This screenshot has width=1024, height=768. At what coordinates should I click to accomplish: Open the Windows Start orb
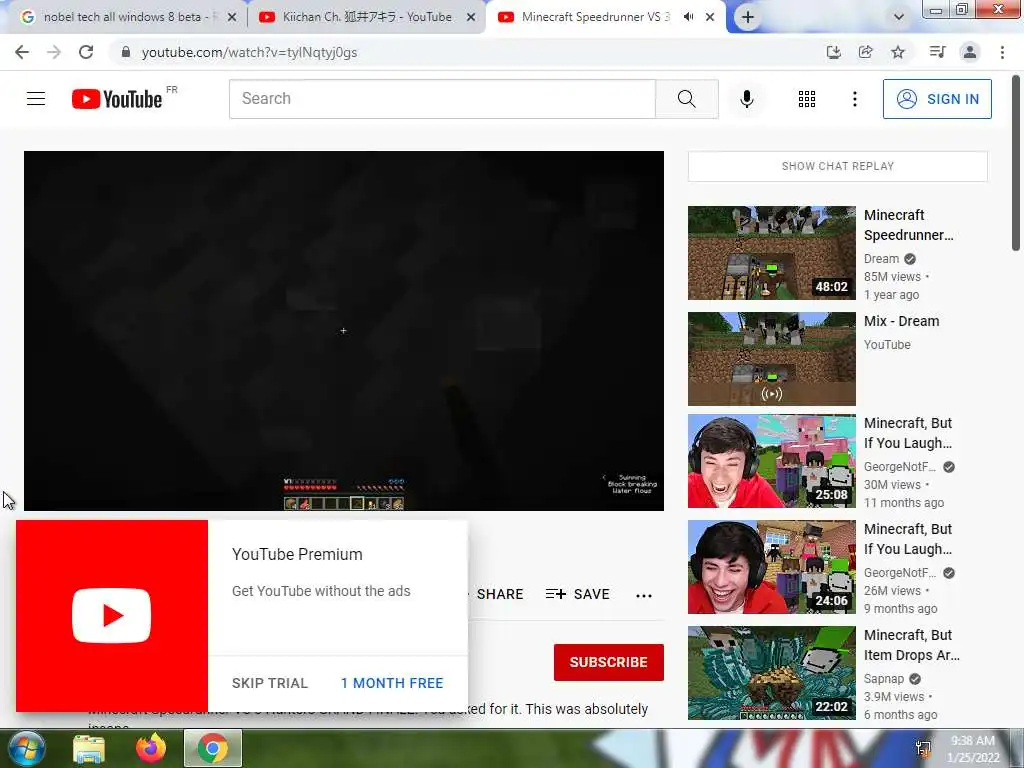(25, 748)
